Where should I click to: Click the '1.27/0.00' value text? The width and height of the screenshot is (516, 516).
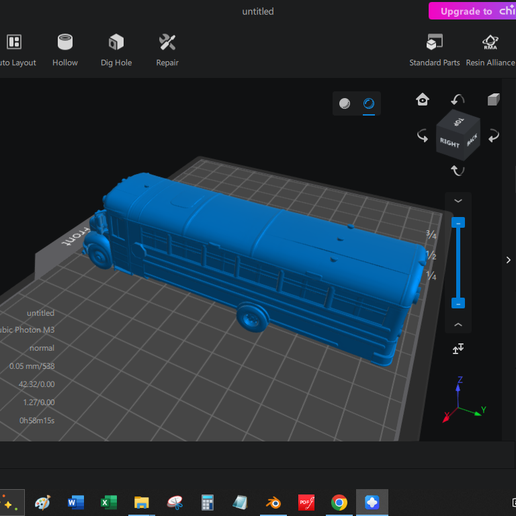pyautogui.click(x=39, y=402)
